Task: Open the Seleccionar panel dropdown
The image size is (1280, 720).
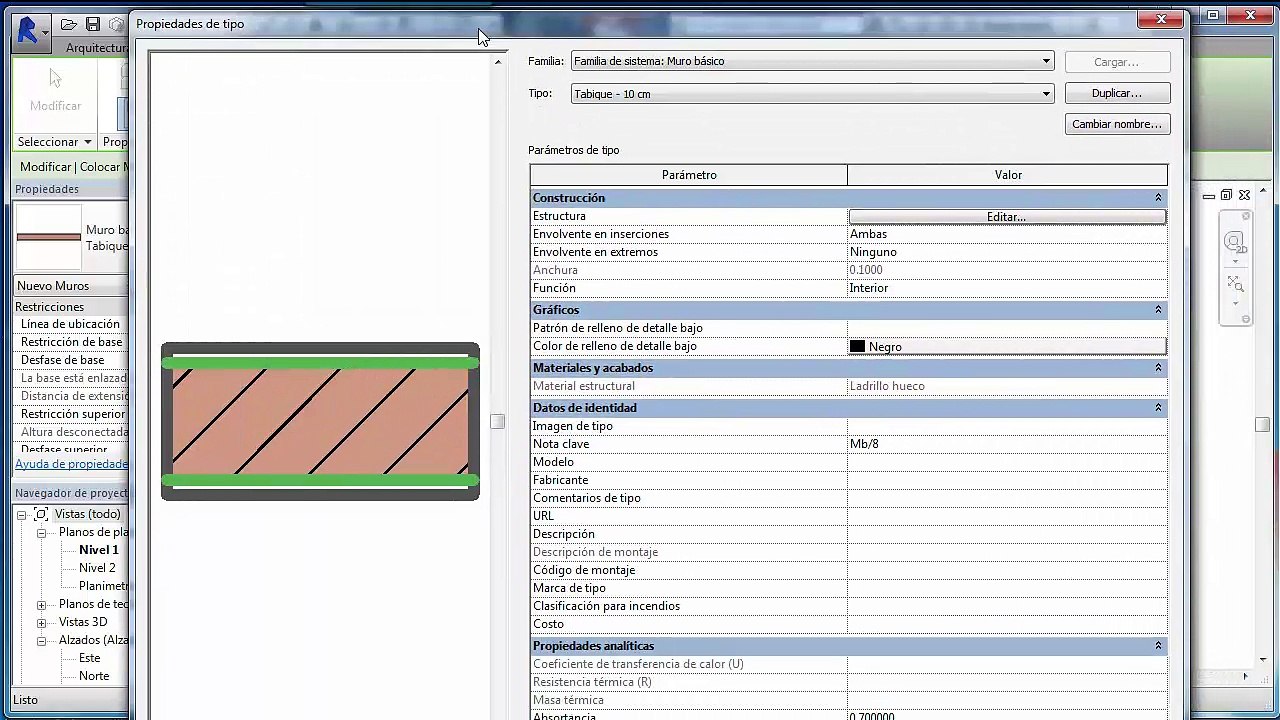Action: [x=54, y=142]
